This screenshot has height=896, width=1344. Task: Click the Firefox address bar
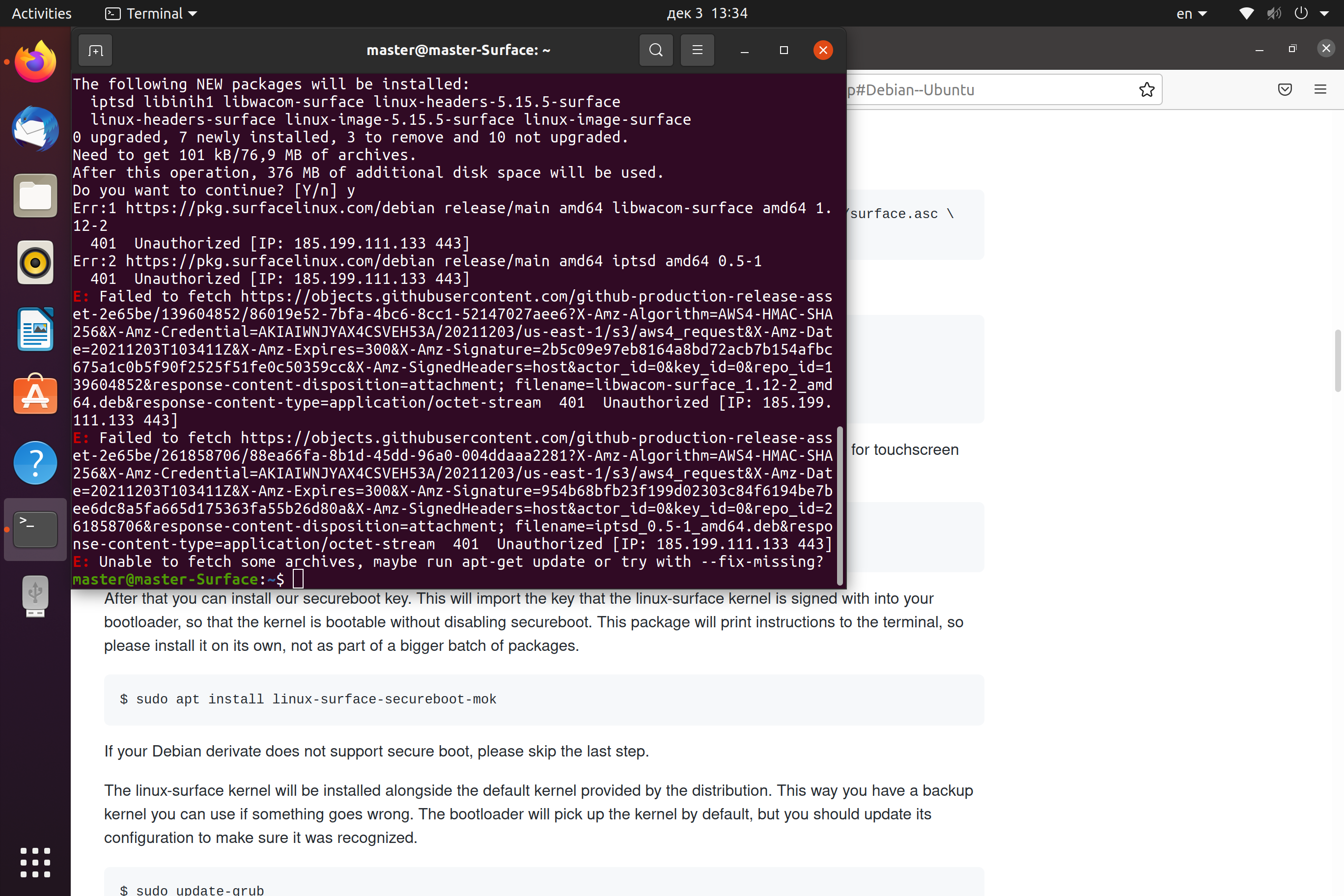1000,89
